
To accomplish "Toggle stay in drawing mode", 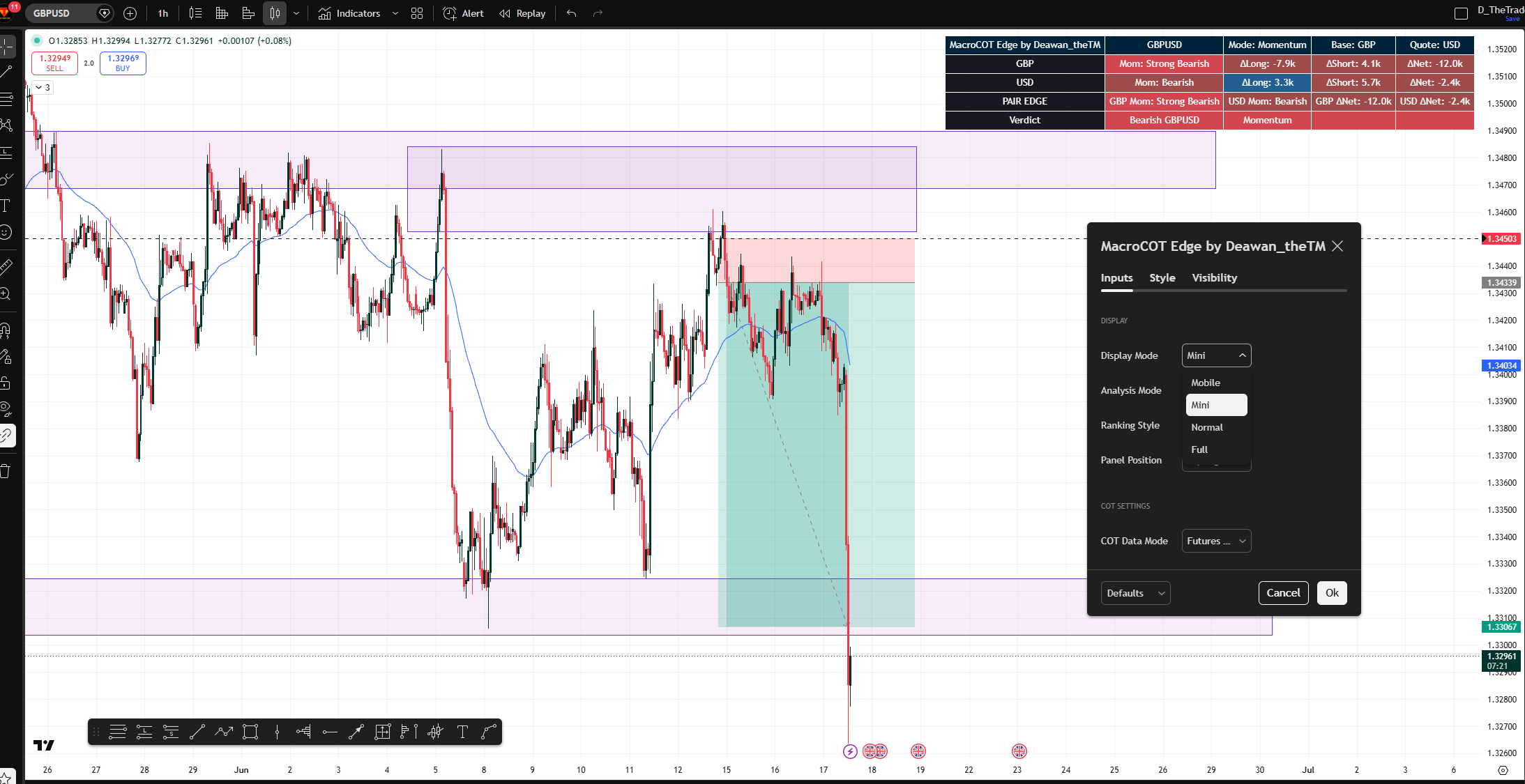I will [6, 357].
